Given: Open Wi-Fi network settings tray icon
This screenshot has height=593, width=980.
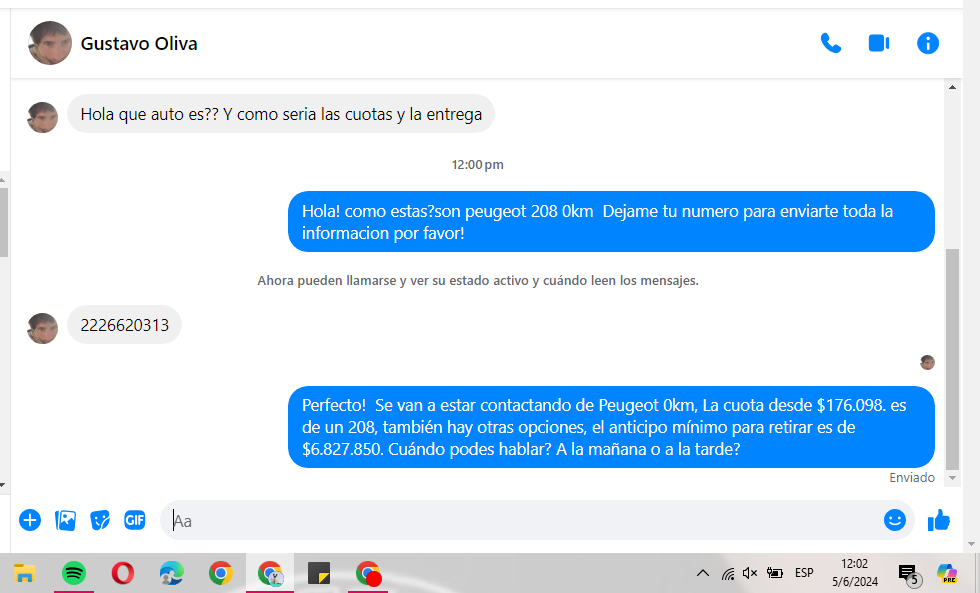Looking at the screenshot, I should point(728,573).
